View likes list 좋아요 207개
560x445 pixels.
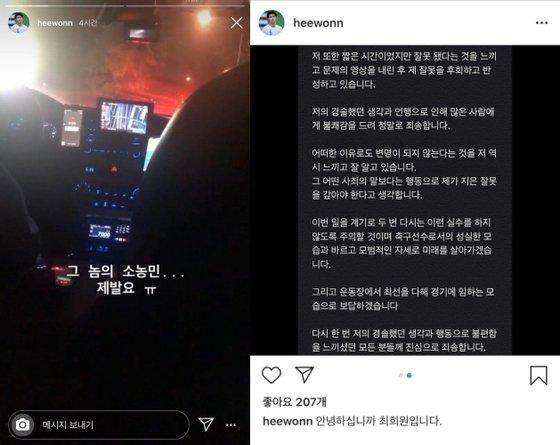click(295, 402)
